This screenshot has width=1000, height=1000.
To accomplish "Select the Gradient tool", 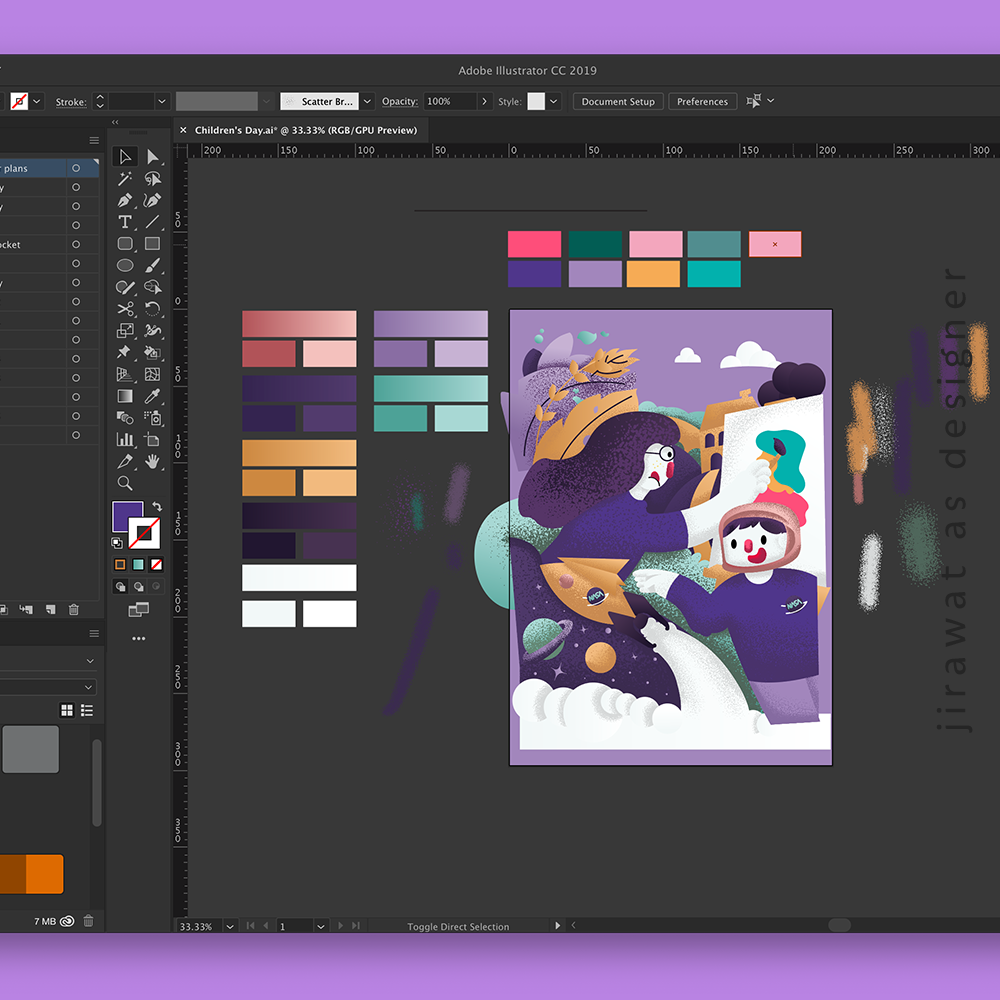I will 125,396.
